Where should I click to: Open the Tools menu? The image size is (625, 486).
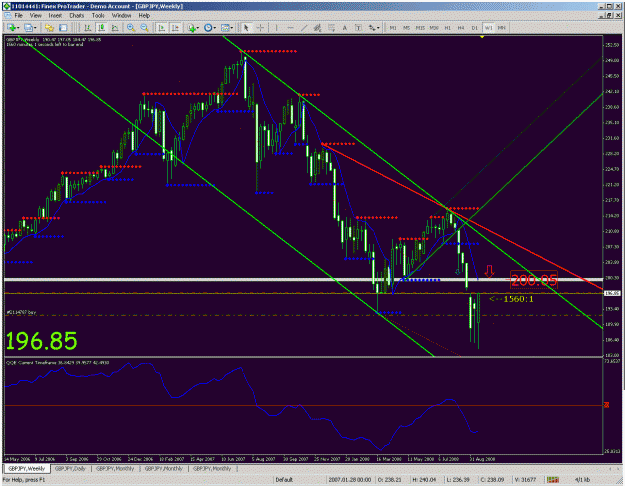[x=98, y=16]
